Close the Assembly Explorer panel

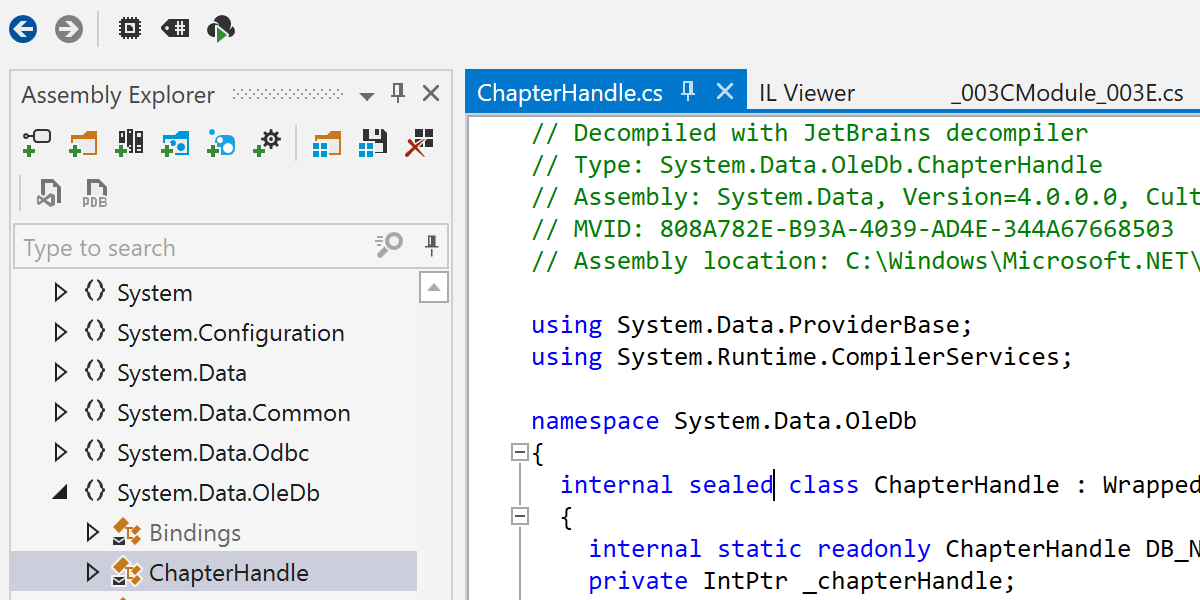[x=431, y=94]
